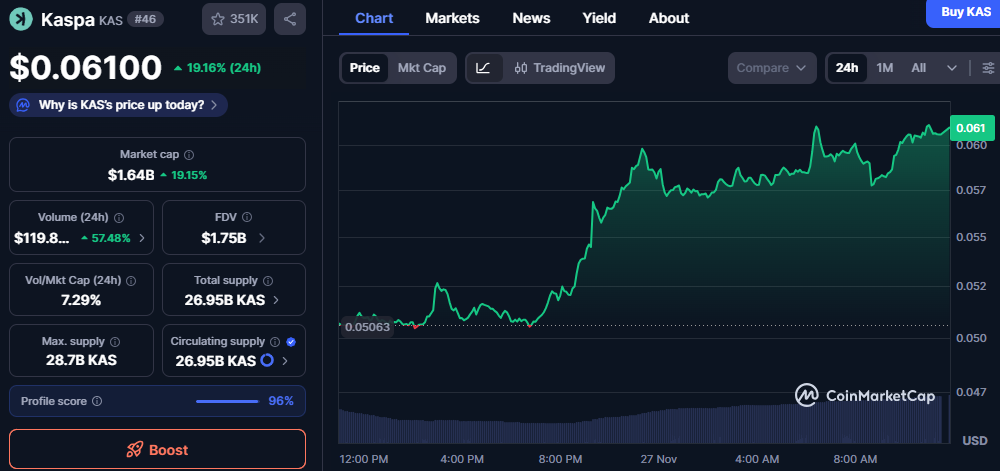This screenshot has width=1000, height=471.
Task: Click the info icon beside Volume (24h)
Action: click(x=119, y=218)
